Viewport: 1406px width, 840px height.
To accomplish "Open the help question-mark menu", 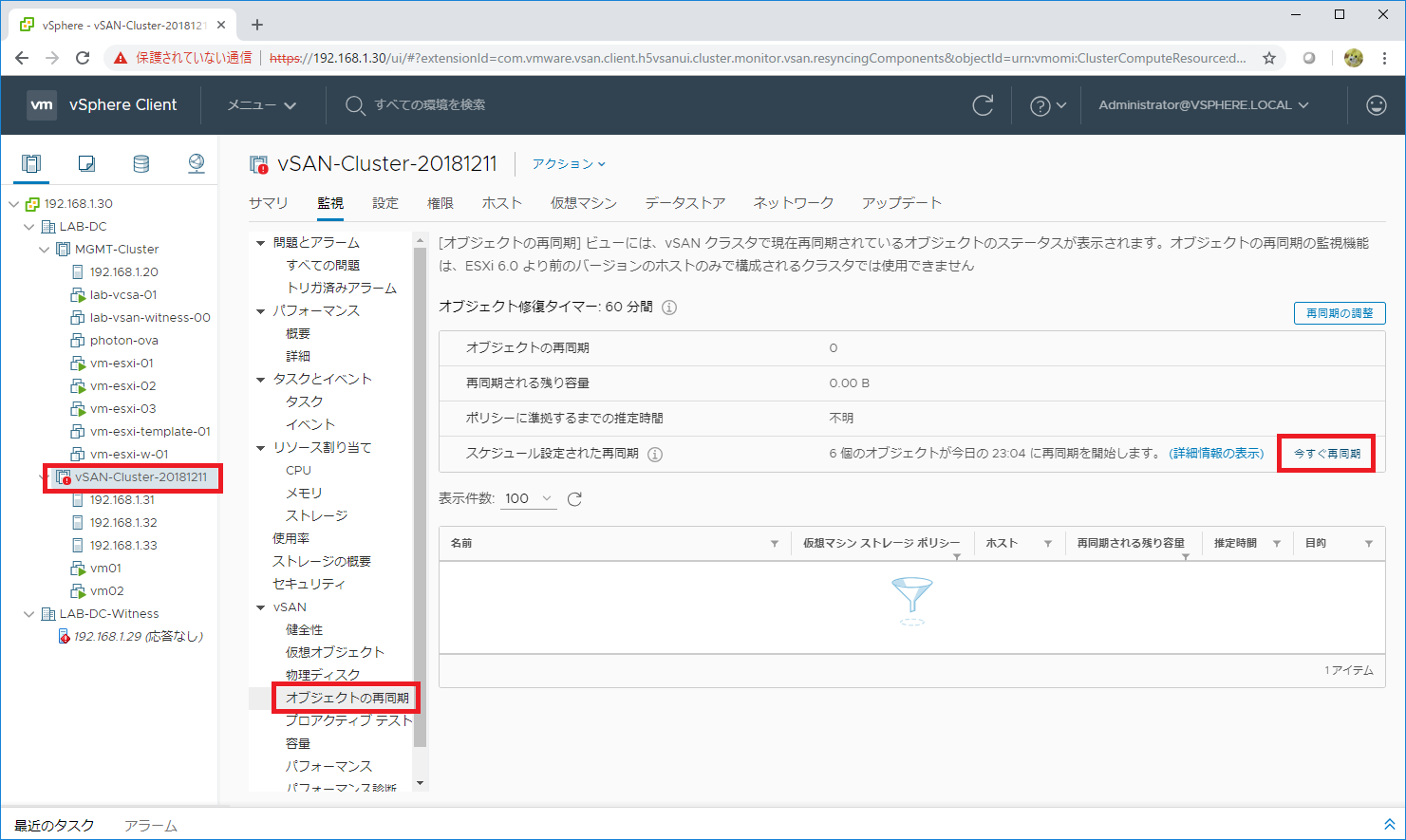I will tap(1048, 105).
